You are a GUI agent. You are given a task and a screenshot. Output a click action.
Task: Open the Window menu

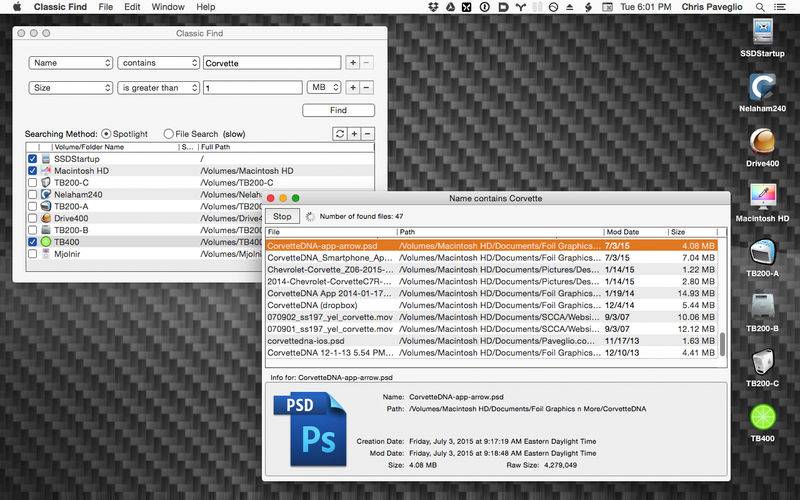point(168,7)
